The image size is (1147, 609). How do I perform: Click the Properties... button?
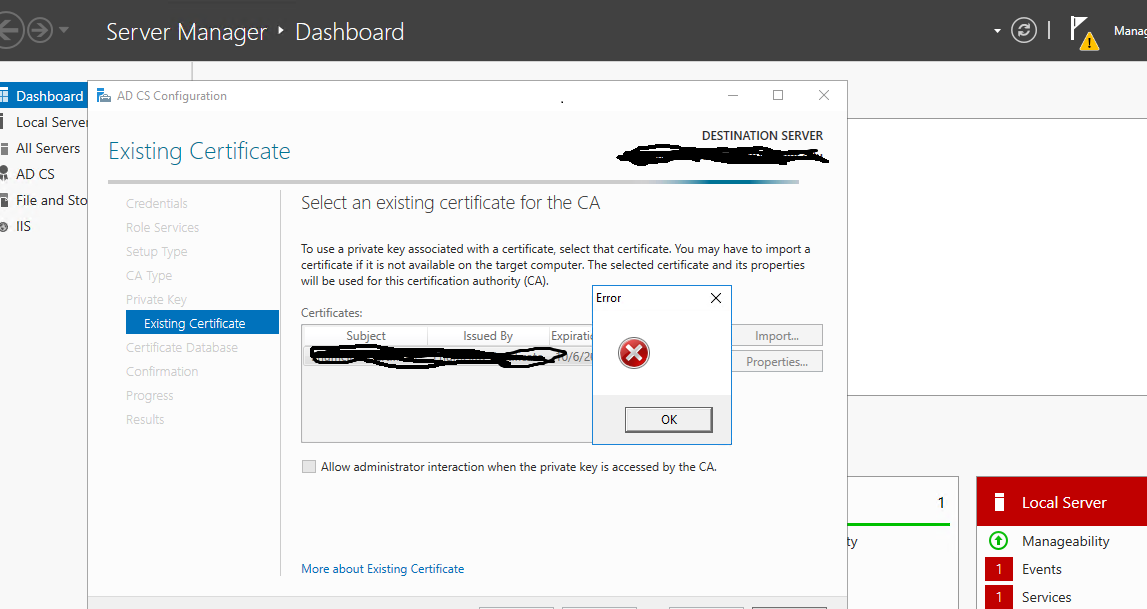tap(777, 362)
